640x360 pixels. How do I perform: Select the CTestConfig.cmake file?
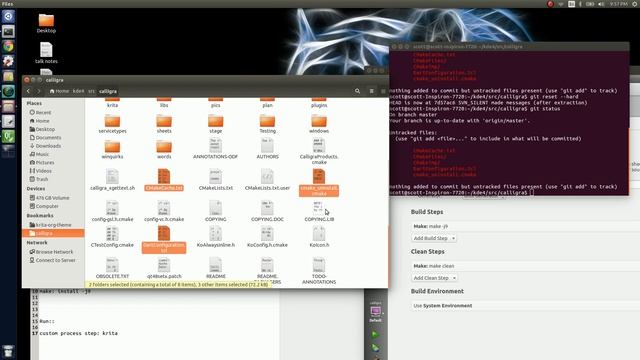pyautogui.click(x=112, y=237)
